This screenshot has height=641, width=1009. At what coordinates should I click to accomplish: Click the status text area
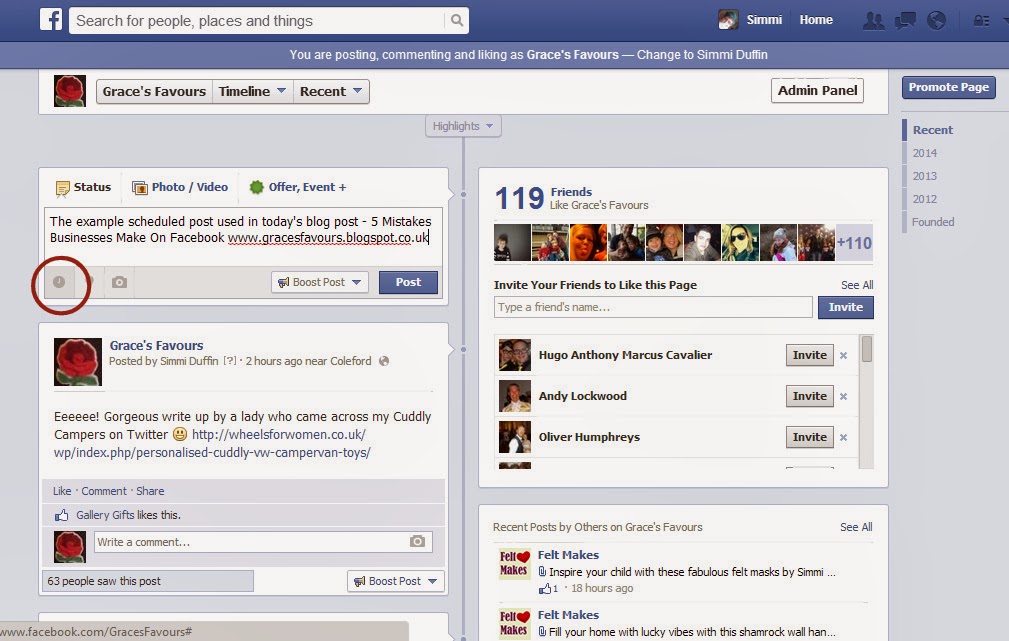(243, 237)
